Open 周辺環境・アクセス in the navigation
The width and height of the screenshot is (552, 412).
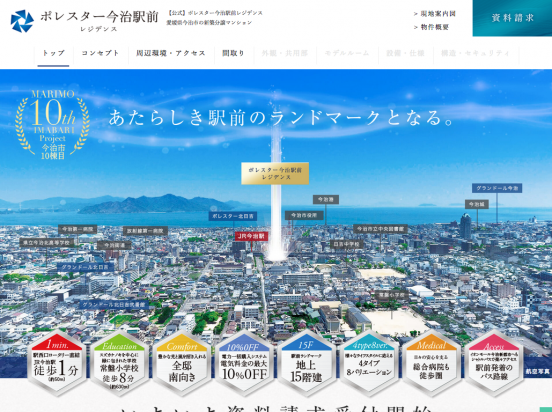pyautogui.click(x=171, y=54)
